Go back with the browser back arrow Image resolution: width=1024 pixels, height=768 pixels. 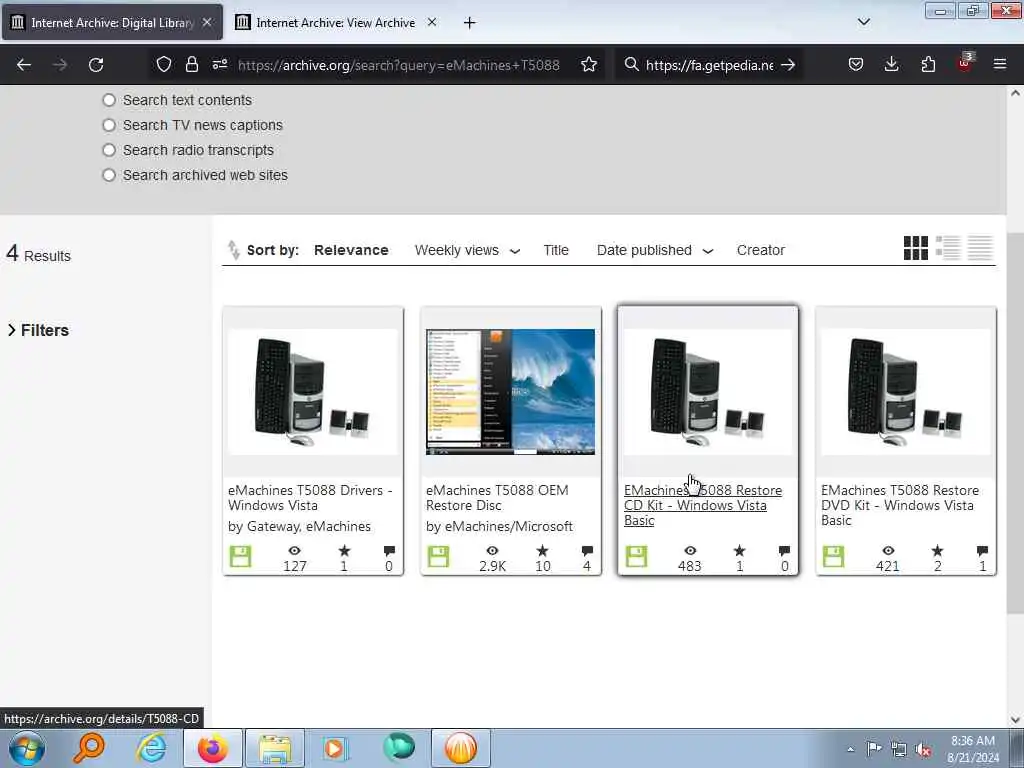[x=24, y=65]
